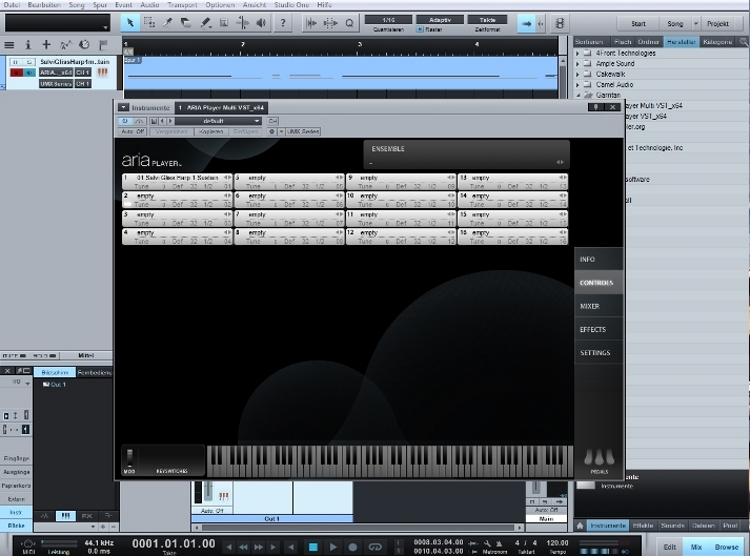Viewport: 750px width, 556px height.
Task: Open the inspector info icon
Action: (x=28, y=45)
